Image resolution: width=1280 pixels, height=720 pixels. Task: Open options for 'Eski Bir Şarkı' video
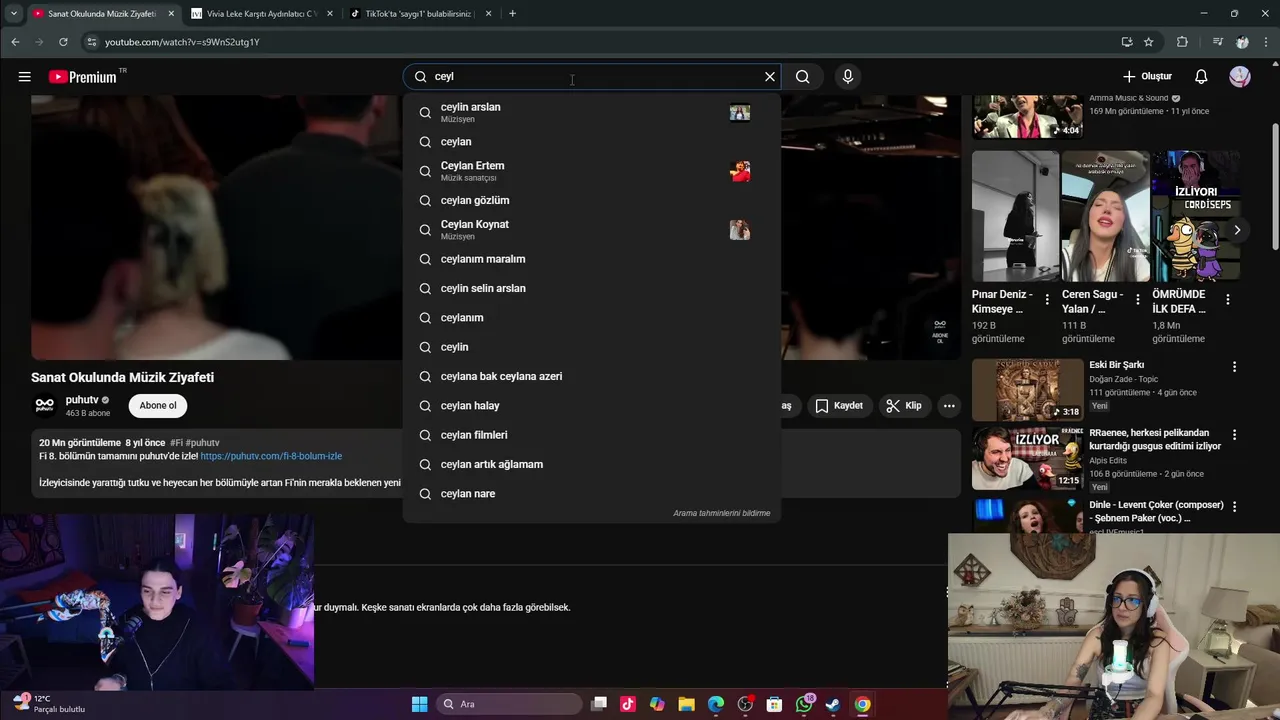pos(1234,367)
